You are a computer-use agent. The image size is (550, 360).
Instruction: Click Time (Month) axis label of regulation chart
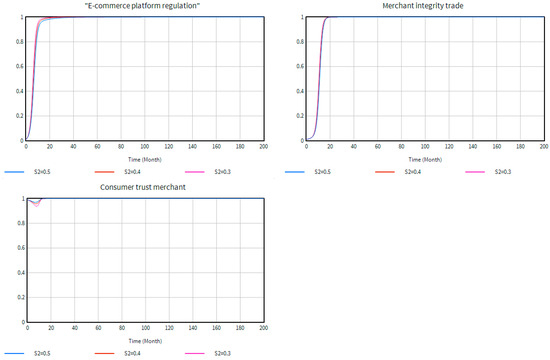pos(145,160)
